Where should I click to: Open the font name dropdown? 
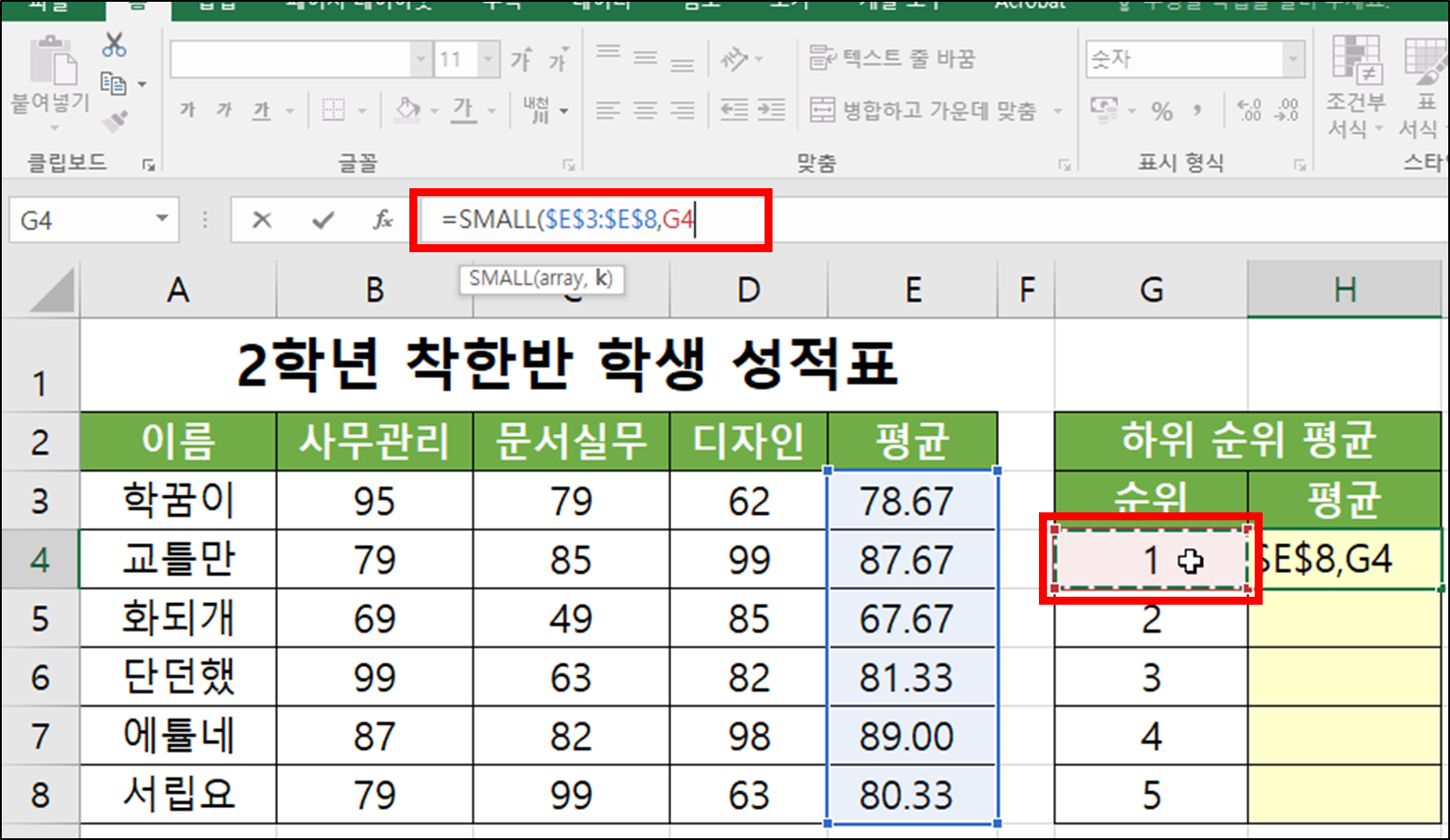[421, 59]
